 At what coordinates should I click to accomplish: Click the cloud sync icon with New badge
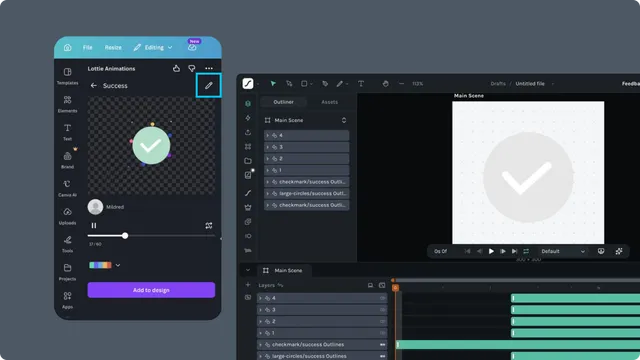(192, 47)
